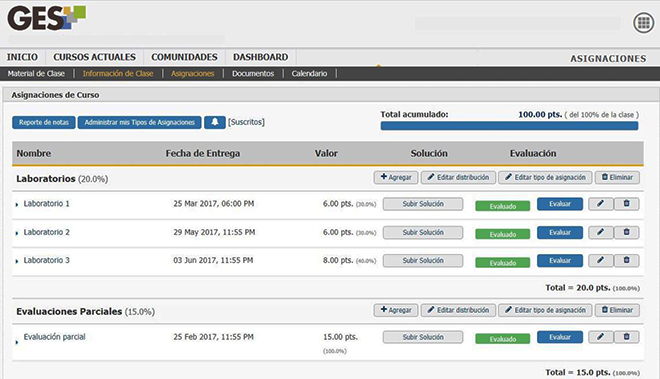Click Administrar mis Tipos de Asignaciones

point(139,123)
